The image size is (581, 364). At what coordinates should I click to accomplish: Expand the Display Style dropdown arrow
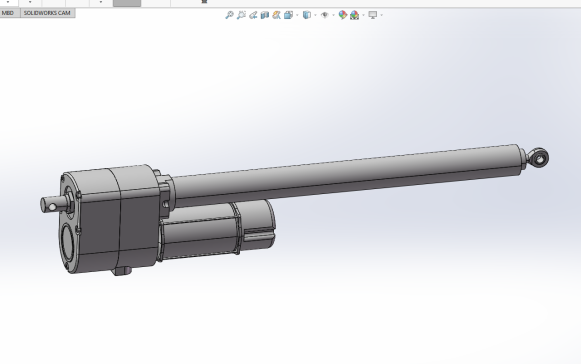(315, 15)
